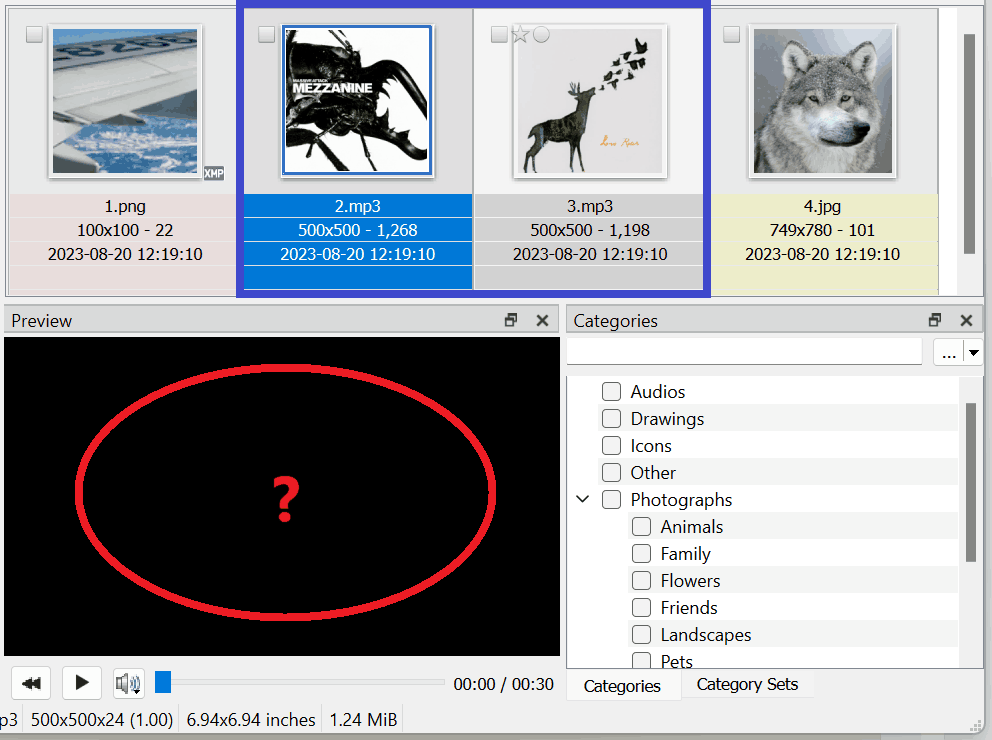Click the color label circle on 3.mp3
The image size is (992, 740).
click(541, 34)
